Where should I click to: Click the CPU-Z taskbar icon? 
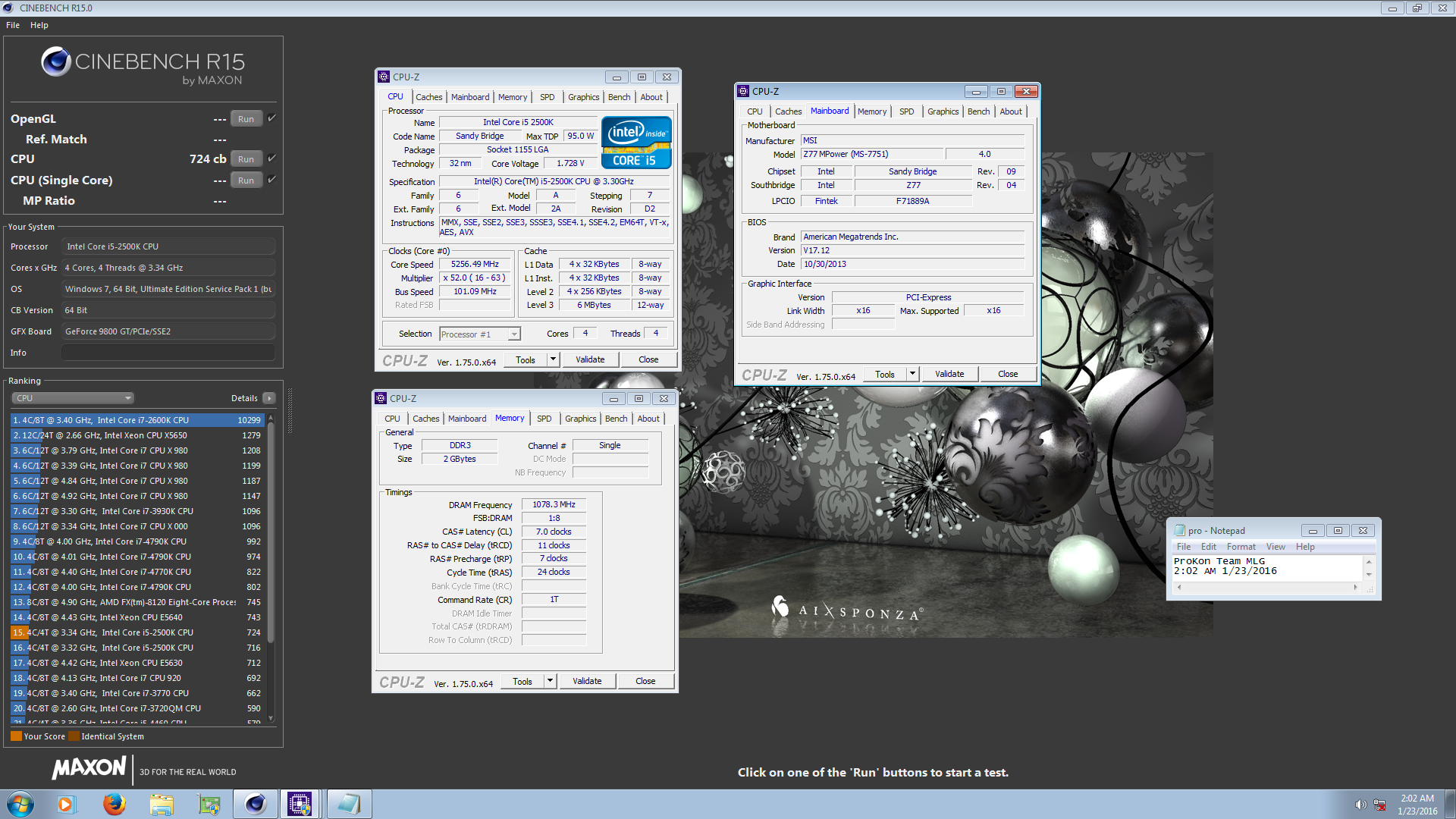(x=300, y=804)
